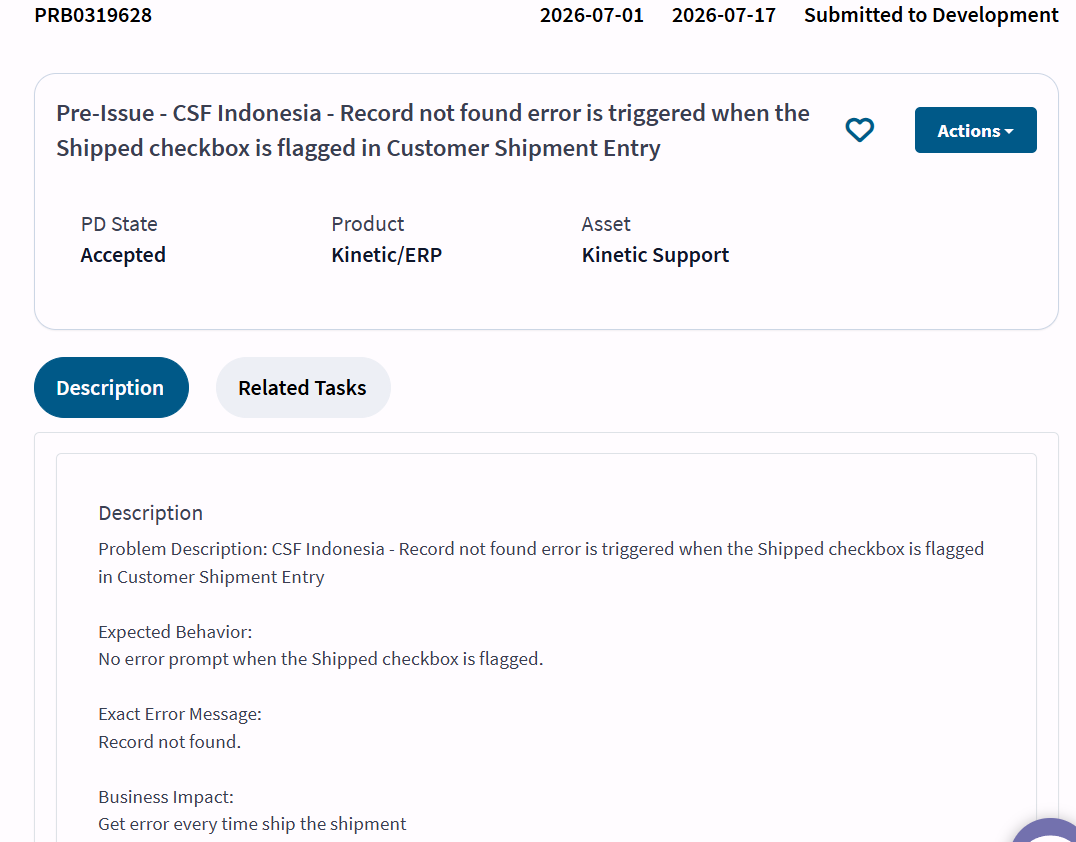Click the Submitted to Development status
This screenshot has width=1076, height=842.
[931, 15]
